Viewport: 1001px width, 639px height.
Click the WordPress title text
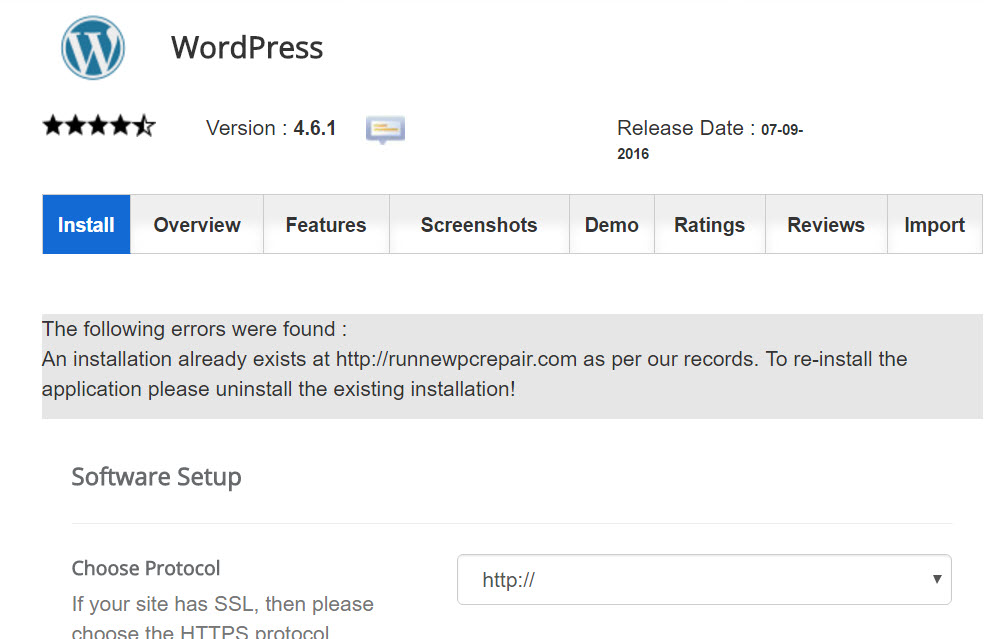[x=247, y=48]
